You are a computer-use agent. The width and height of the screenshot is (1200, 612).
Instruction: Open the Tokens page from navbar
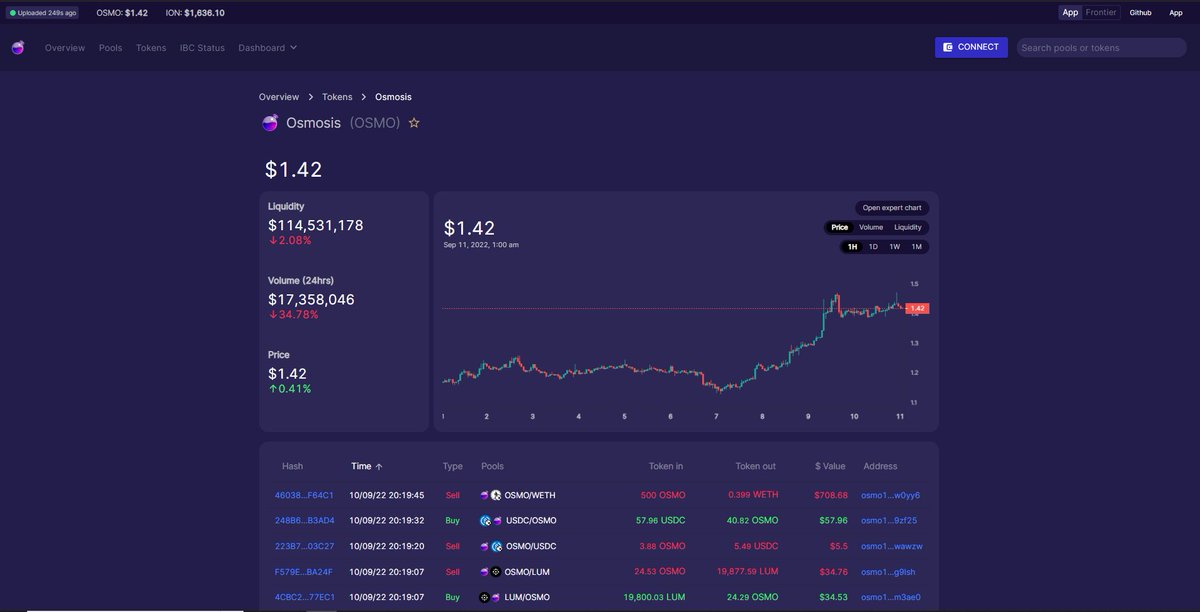click(151, 48)
